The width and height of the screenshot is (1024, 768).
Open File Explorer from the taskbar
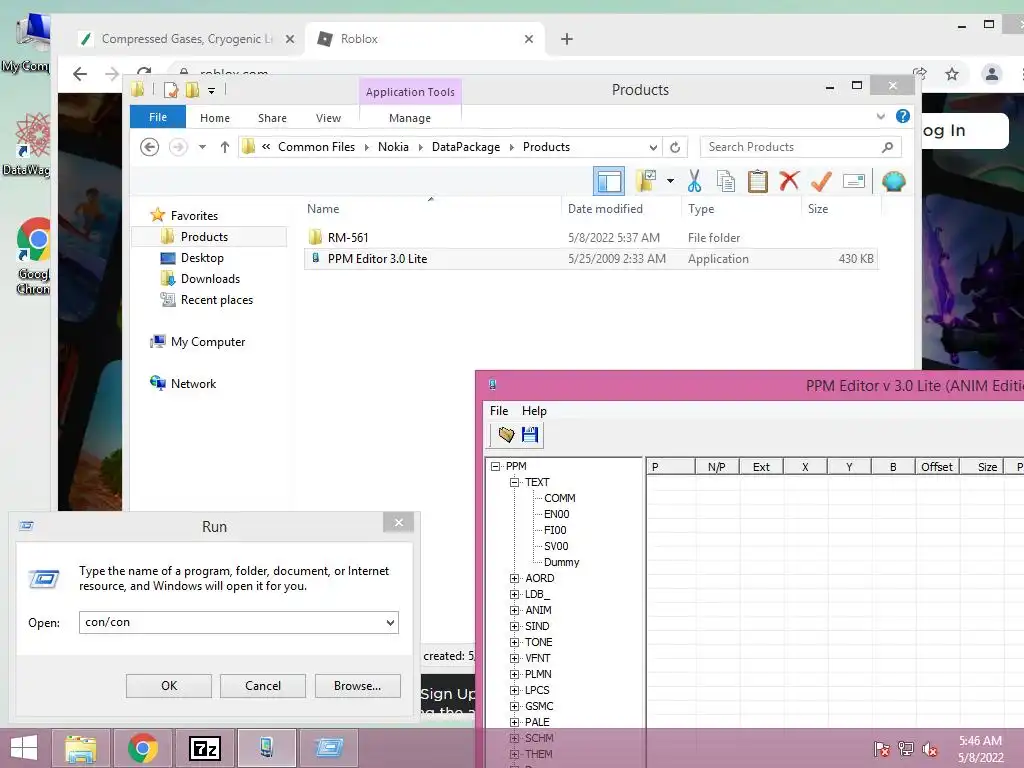tap(81, 748)
